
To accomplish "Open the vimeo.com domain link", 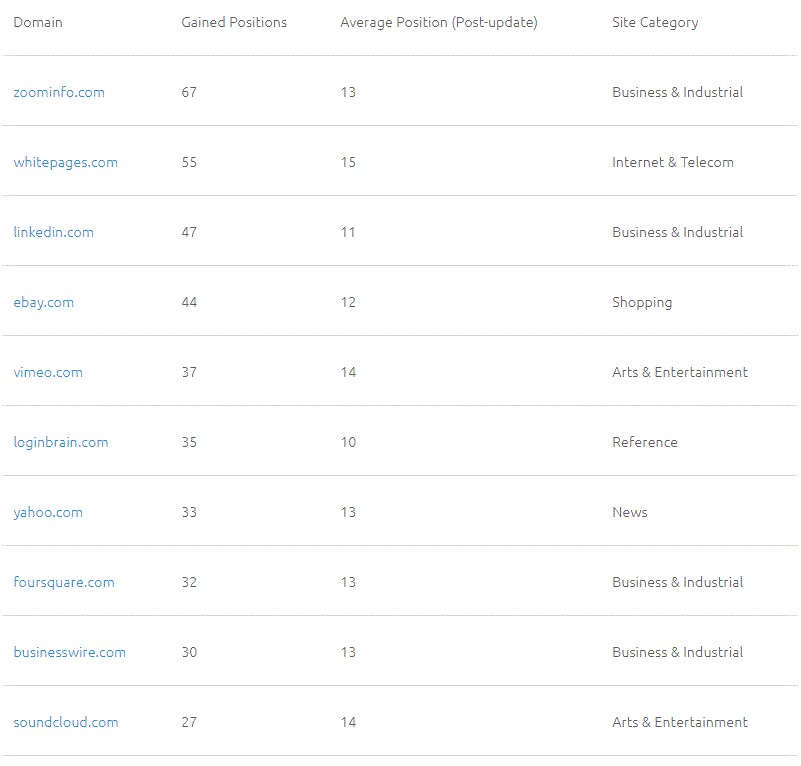I will click(x=48, y=372).
